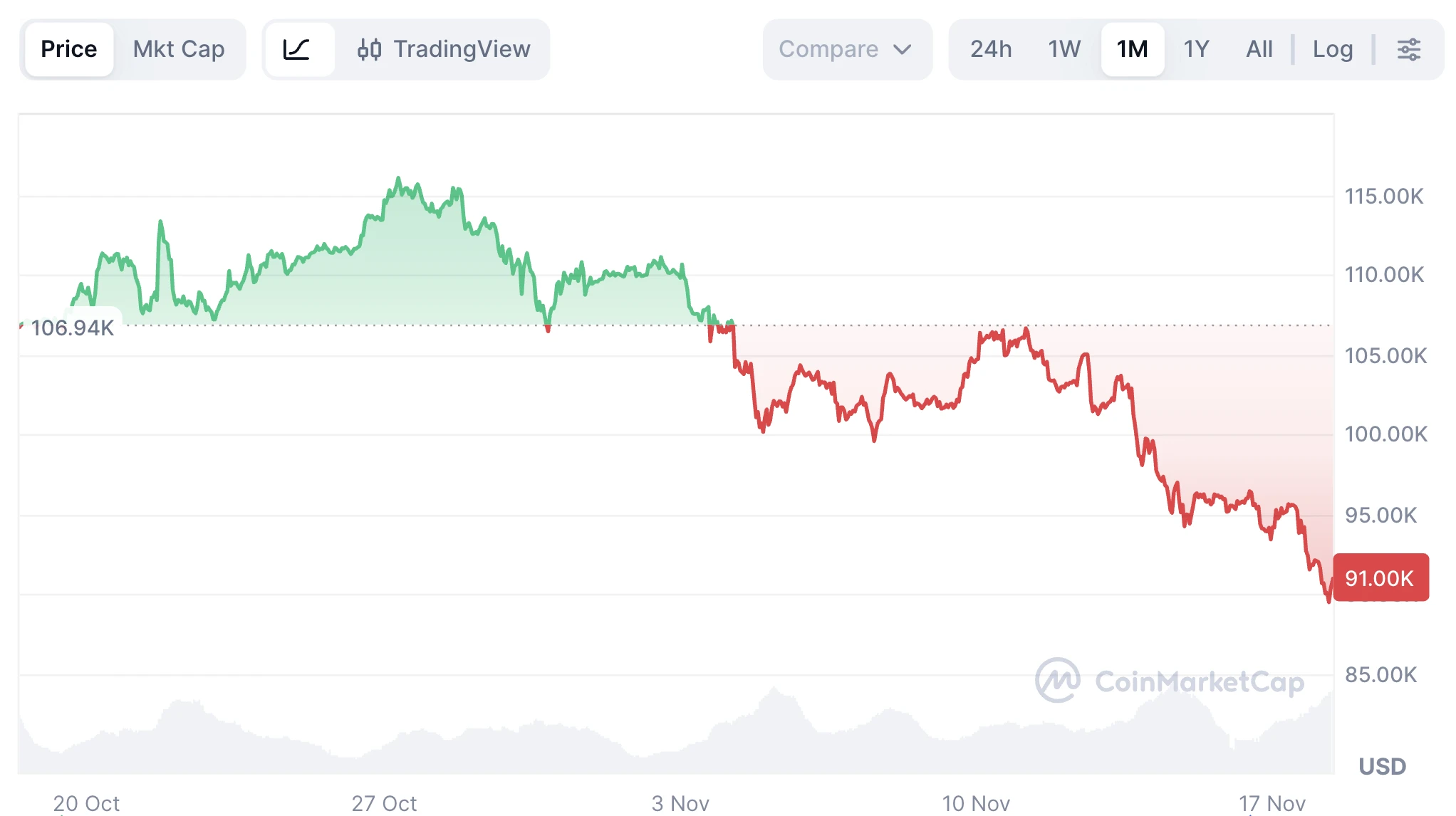Select the 1W time range
Screen dimensions: 1456x816
coord(1064,49)
